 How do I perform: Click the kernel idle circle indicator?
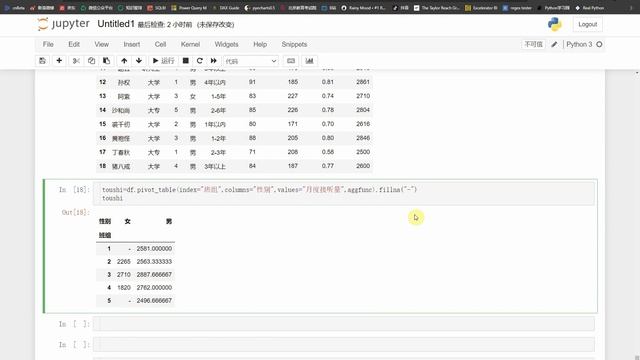pos(599,44)
